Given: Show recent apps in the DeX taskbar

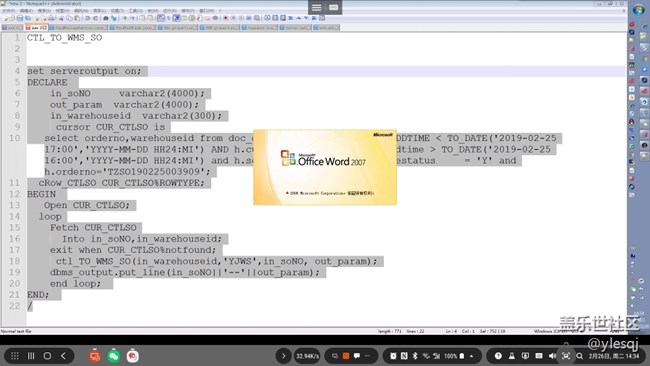Looking at the screenshot, I should pyautogui.click(x=31, y=356).
